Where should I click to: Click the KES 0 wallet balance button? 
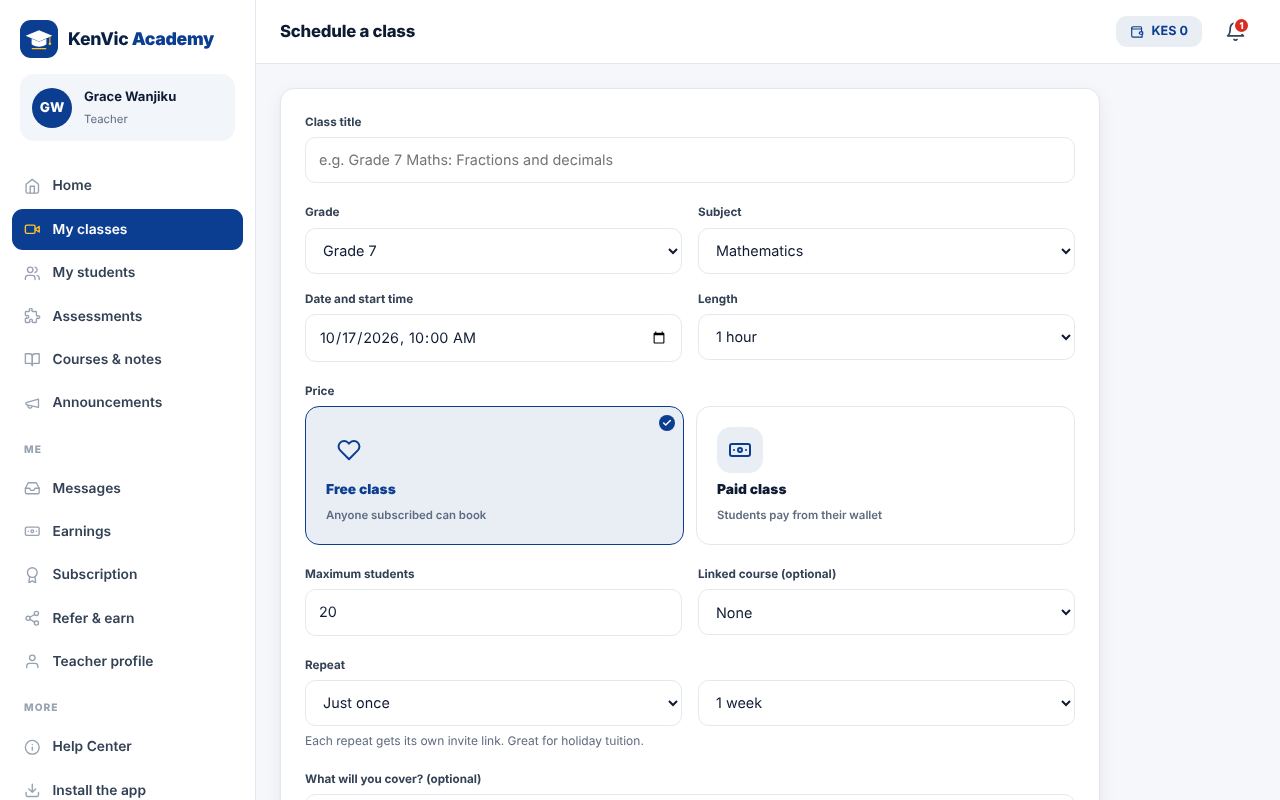1159,31
